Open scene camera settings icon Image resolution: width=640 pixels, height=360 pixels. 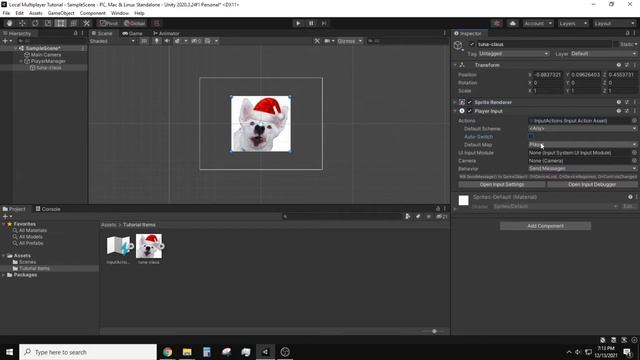[327, 41]
